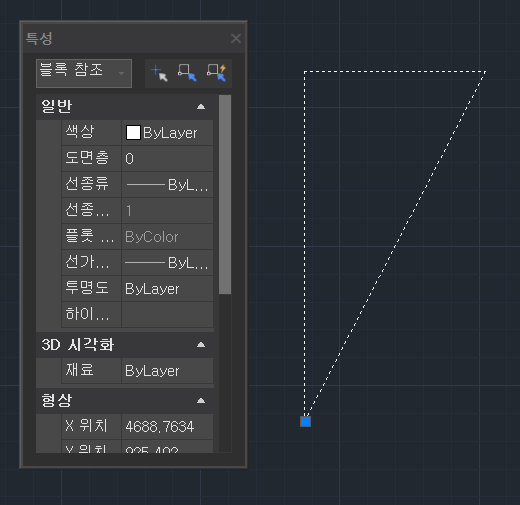Click the Select Objects icon

click(x=187, y=73)
